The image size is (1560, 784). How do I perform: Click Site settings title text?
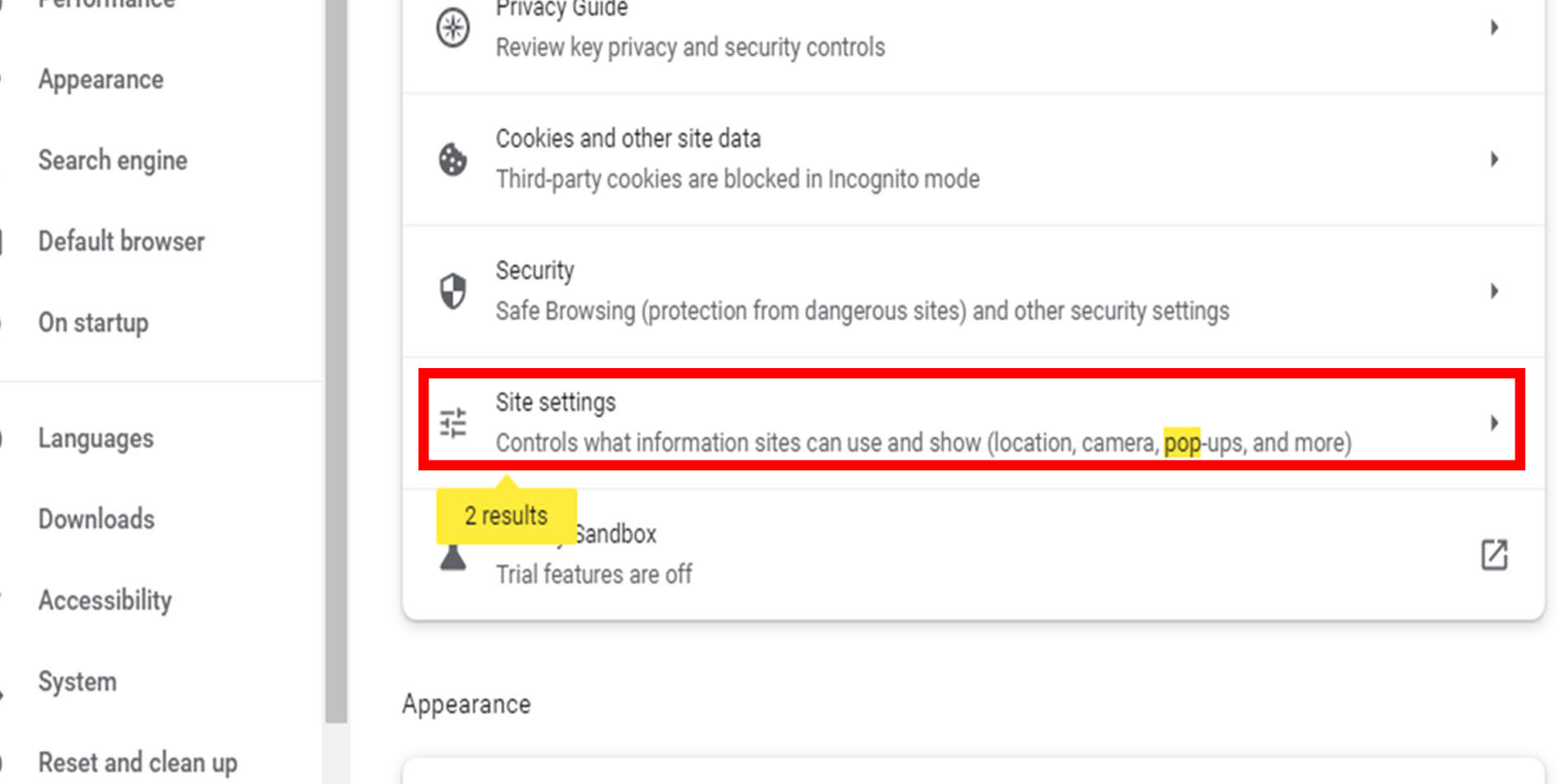(555, 403)
